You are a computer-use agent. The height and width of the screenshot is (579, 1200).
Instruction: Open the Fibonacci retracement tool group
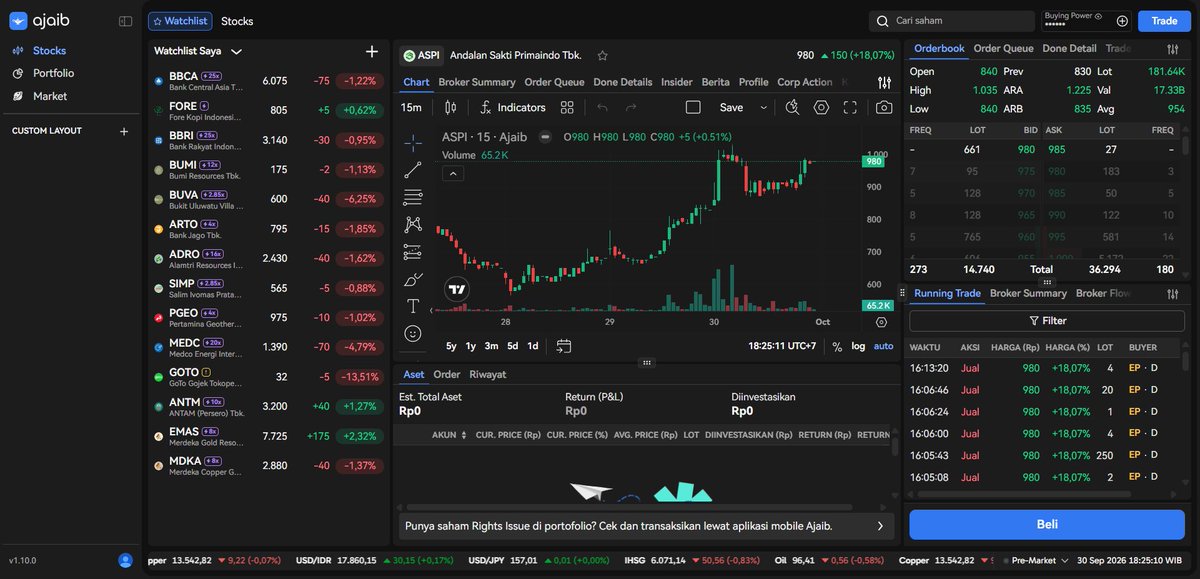click(x=413, y=197)
